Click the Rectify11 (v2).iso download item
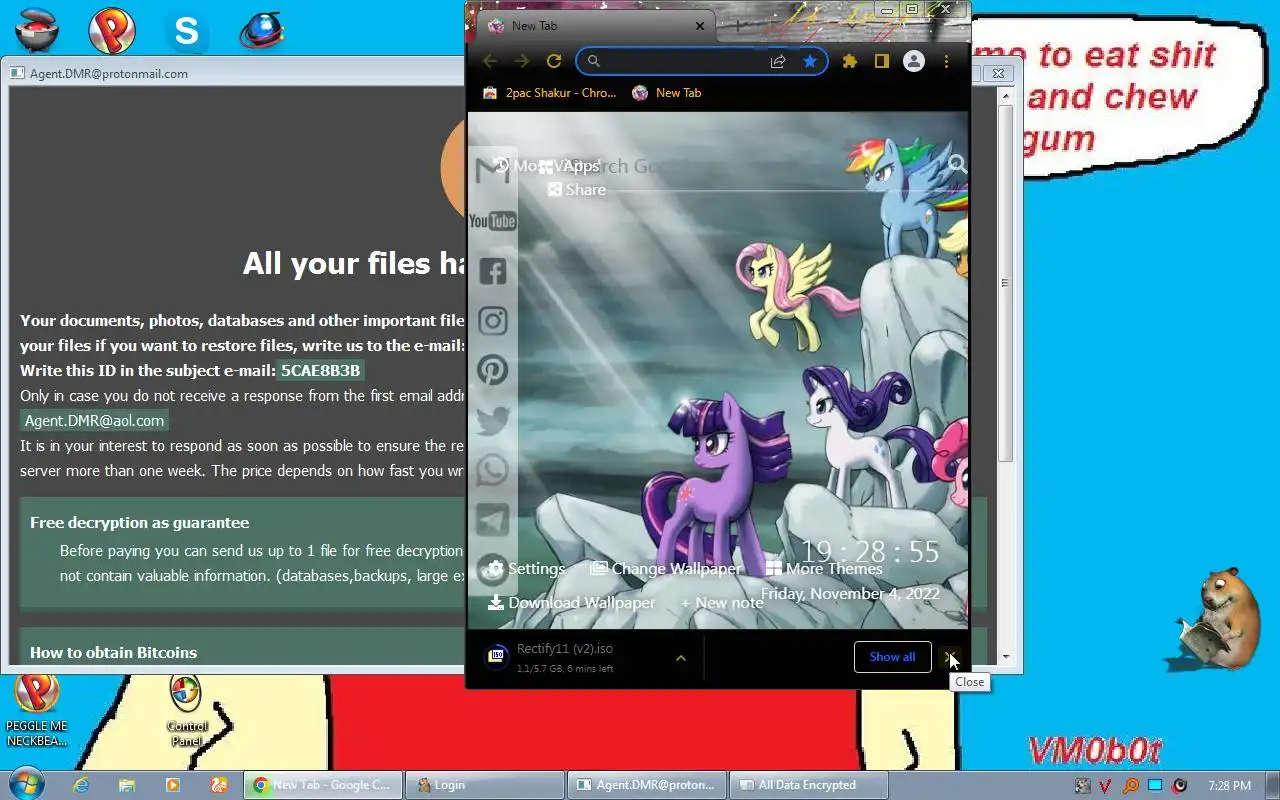Viewport: 1280px width, 800px height. tap(565, 657)
